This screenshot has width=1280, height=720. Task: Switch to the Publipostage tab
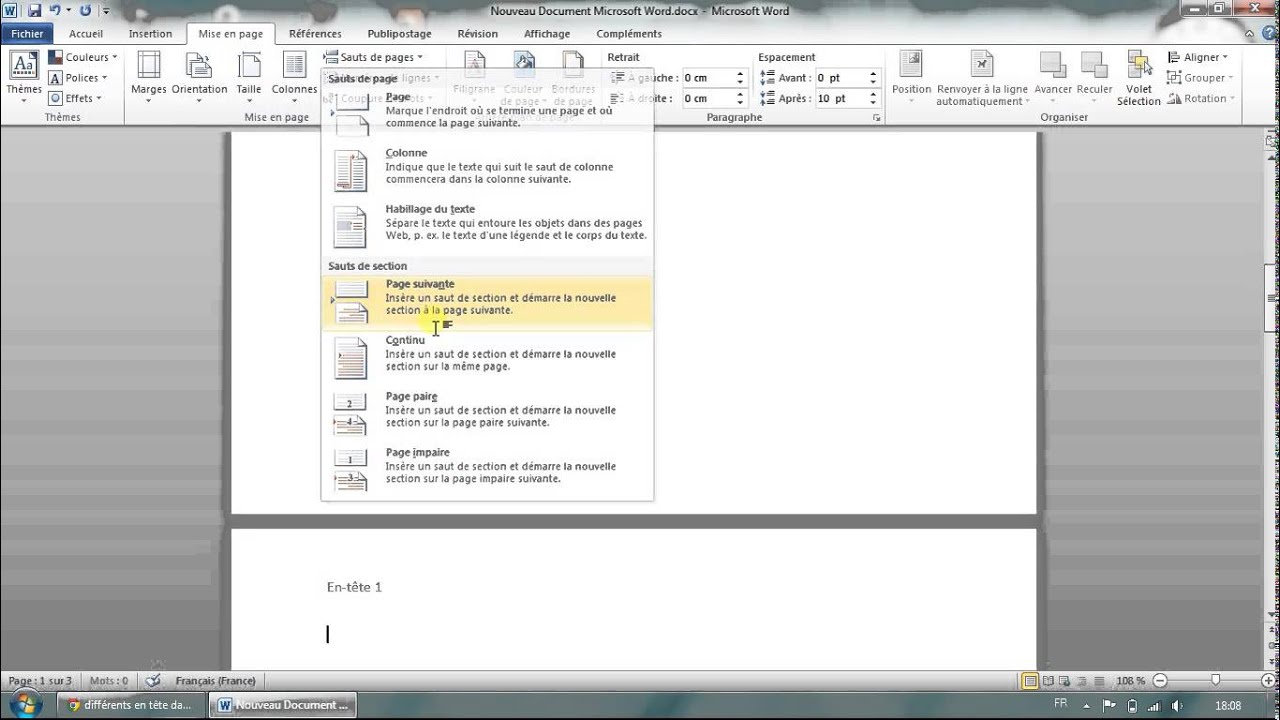pyautogui.click(x=400, y=34)
